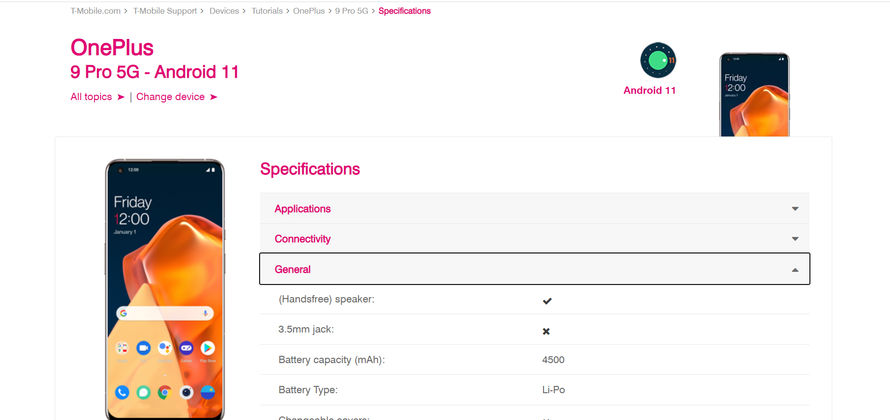Click the Android 11 round logo icon

tap(658, 60)
